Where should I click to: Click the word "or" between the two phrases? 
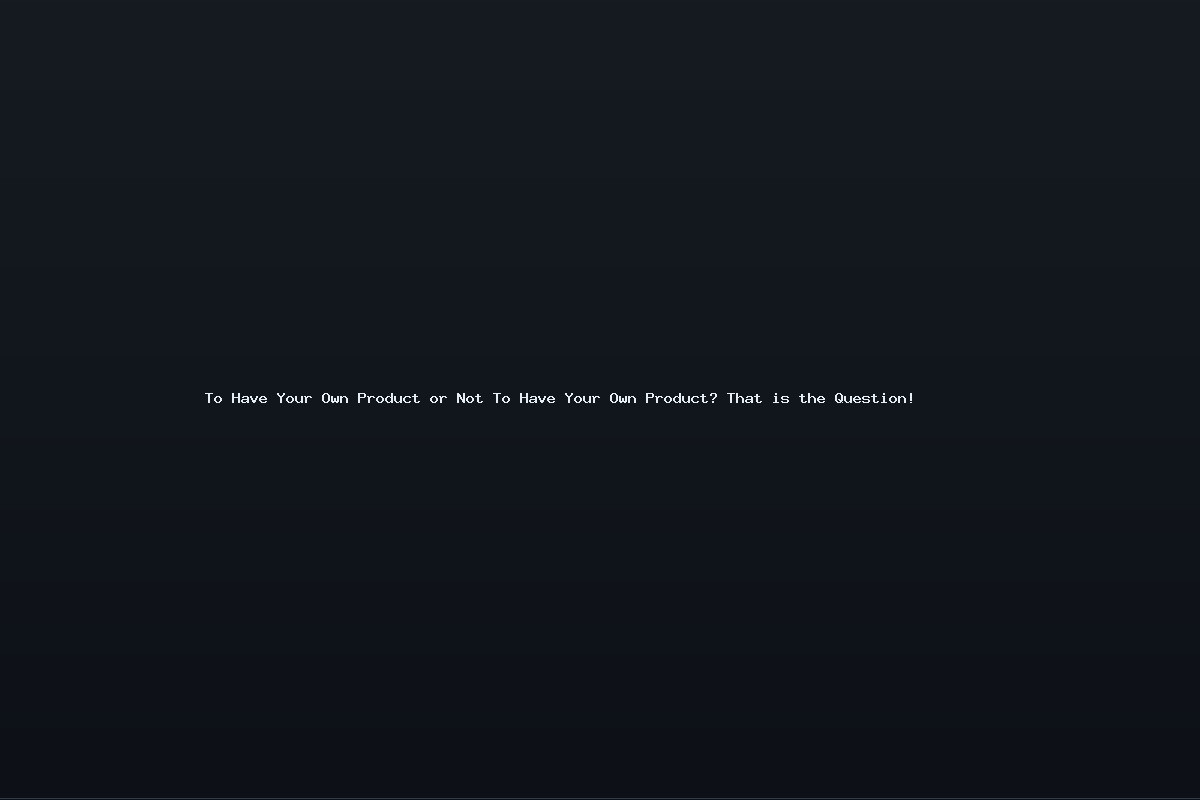(x=438, y=398)
